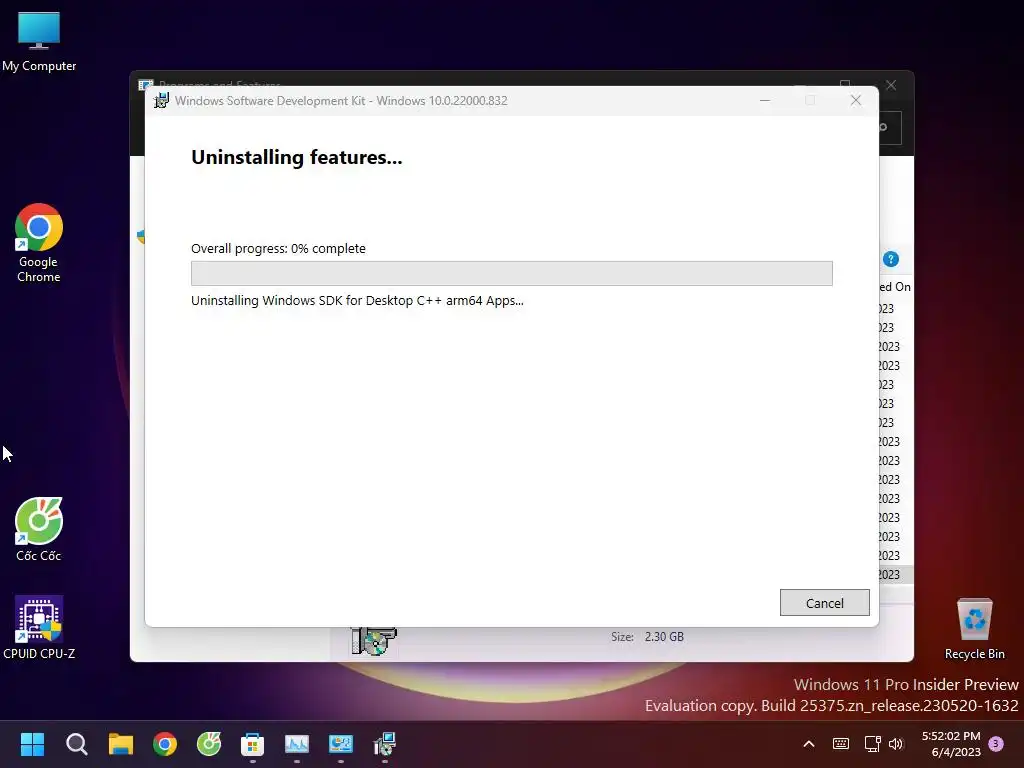Cancel the SDK uninstallation
This screenshot has width=1024, height=768.
(824, 603)
